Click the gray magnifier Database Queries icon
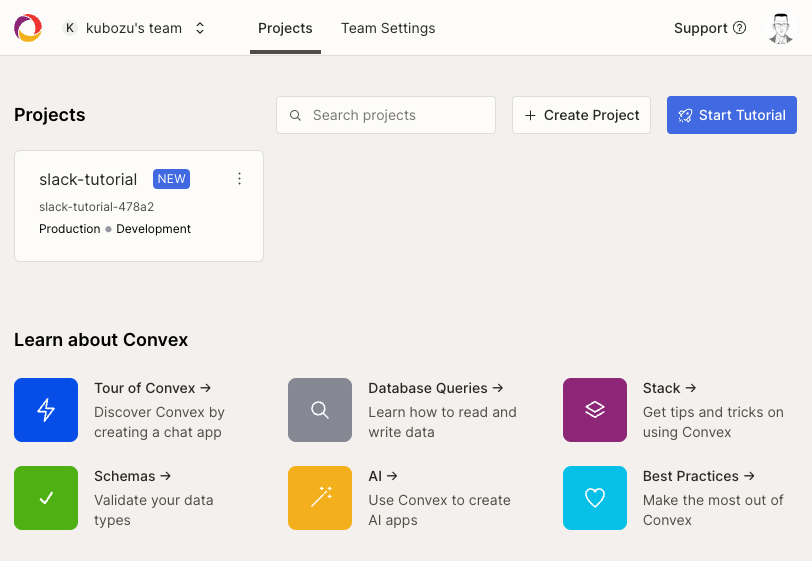Viewport: 812px width, 561px height. pyautogui.click(x=320, y=410)
